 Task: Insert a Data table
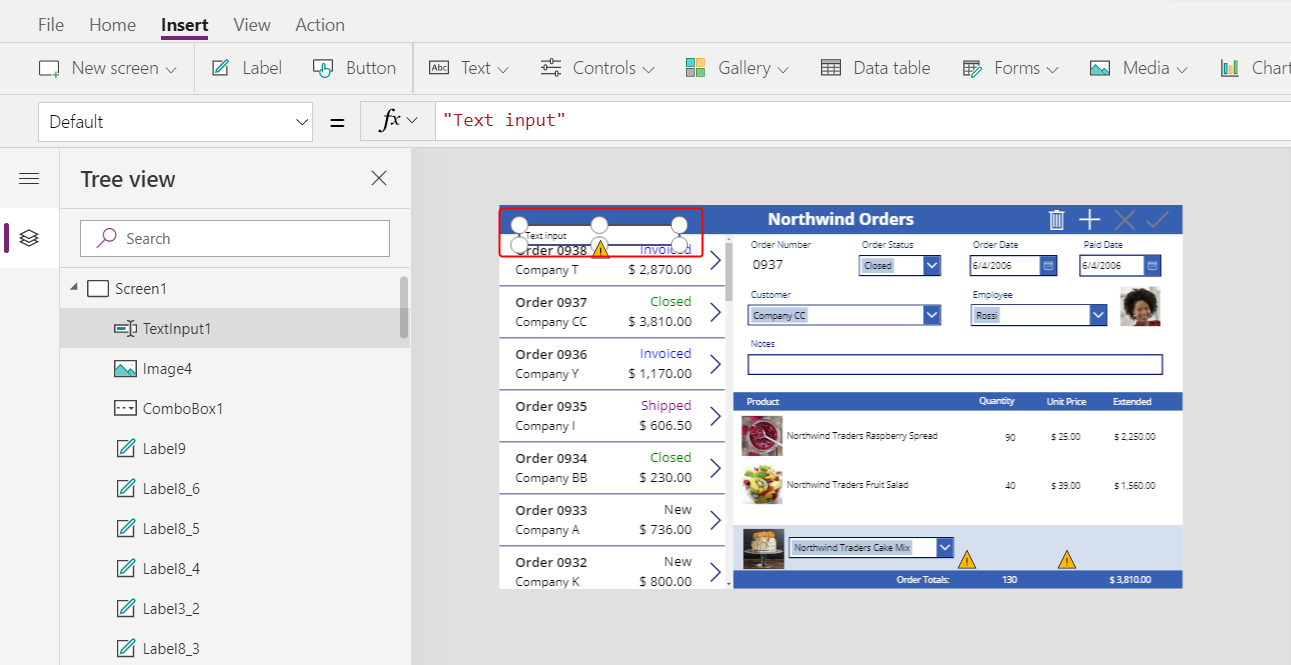(875, 68)
